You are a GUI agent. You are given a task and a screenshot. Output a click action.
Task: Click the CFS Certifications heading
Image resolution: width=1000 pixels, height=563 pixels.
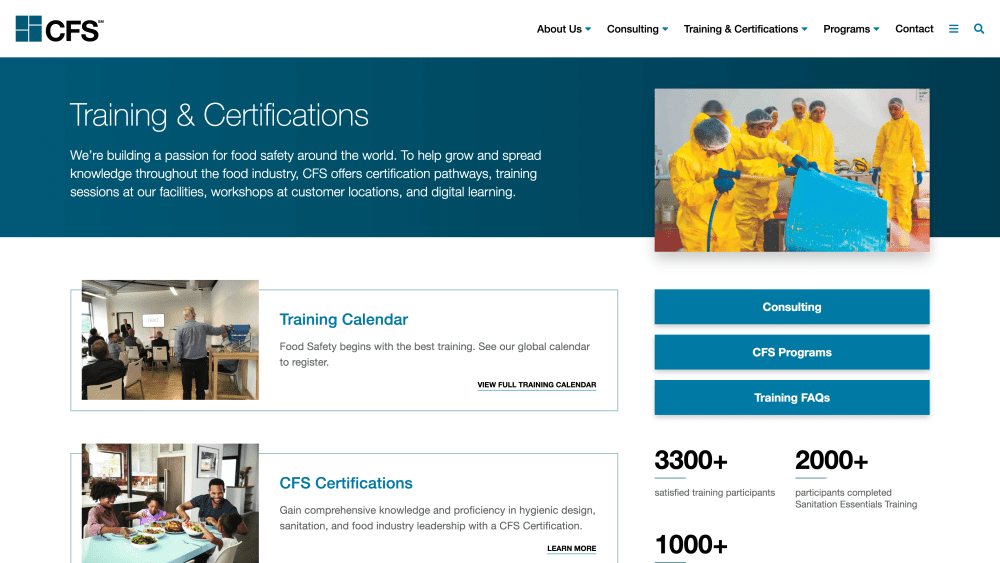[346, 483]
